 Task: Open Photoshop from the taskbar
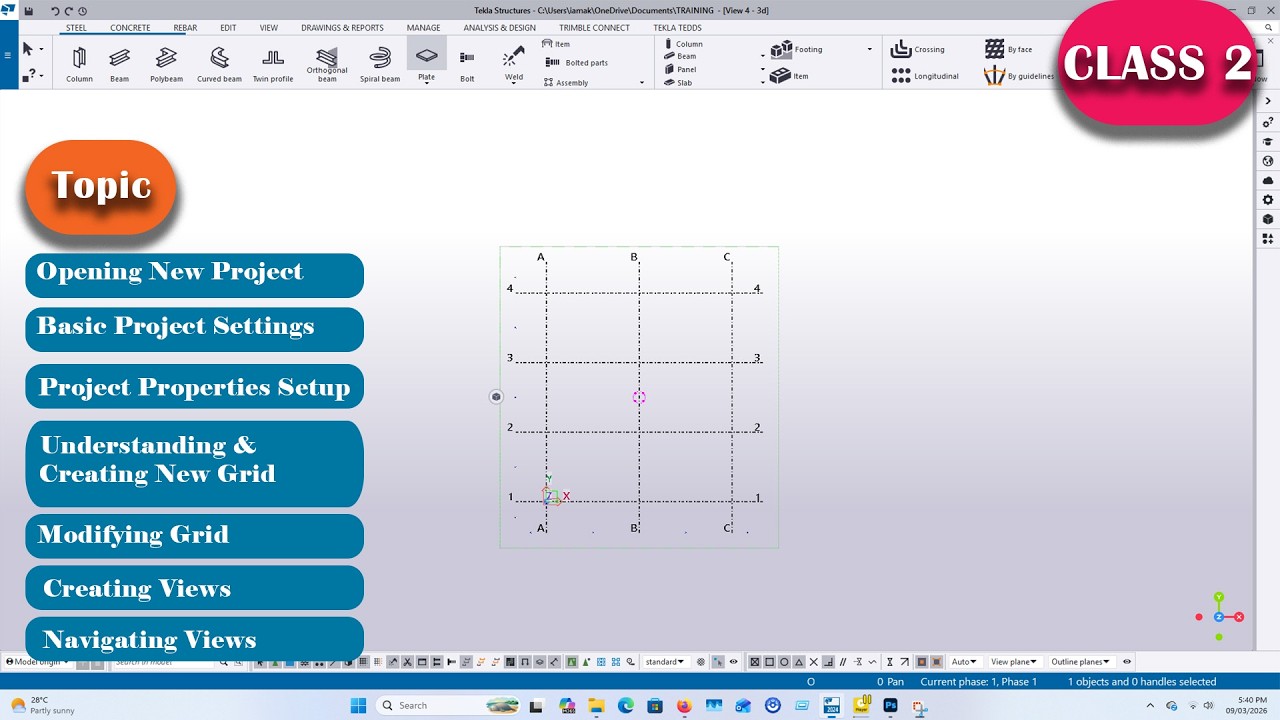pos(890,705)
